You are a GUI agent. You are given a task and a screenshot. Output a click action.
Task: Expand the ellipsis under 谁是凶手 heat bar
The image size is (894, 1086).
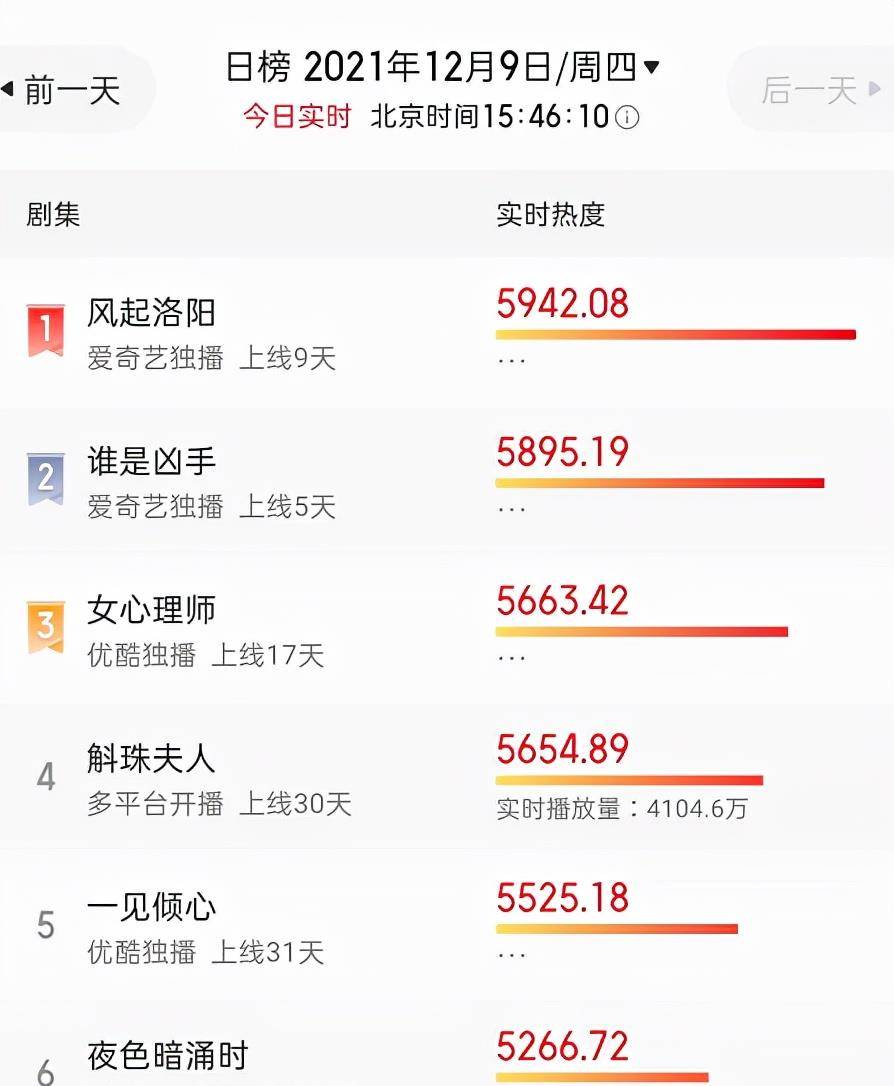pos(511,508)
